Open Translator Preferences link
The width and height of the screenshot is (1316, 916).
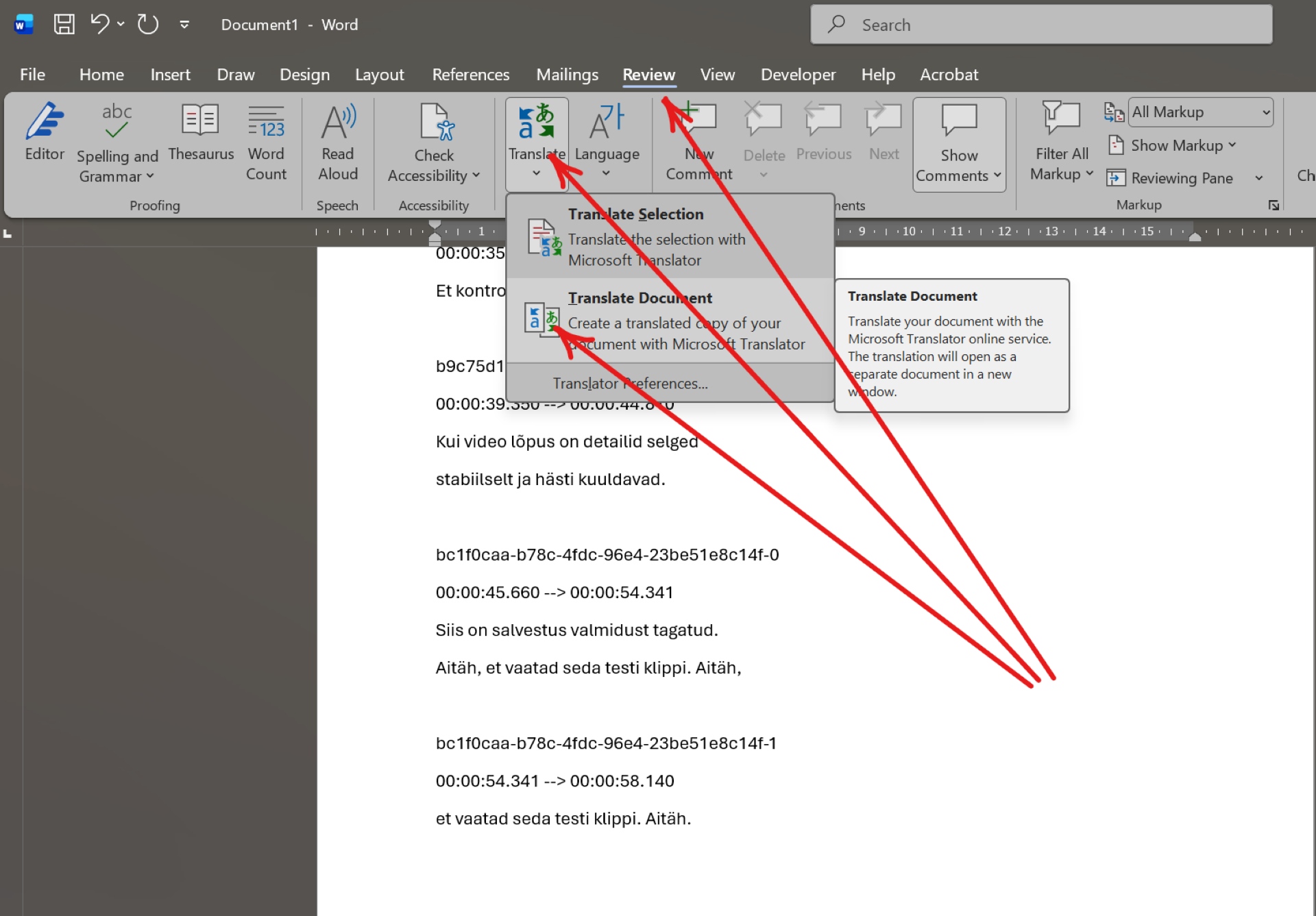pyautogui.click(x=630, y=384)
